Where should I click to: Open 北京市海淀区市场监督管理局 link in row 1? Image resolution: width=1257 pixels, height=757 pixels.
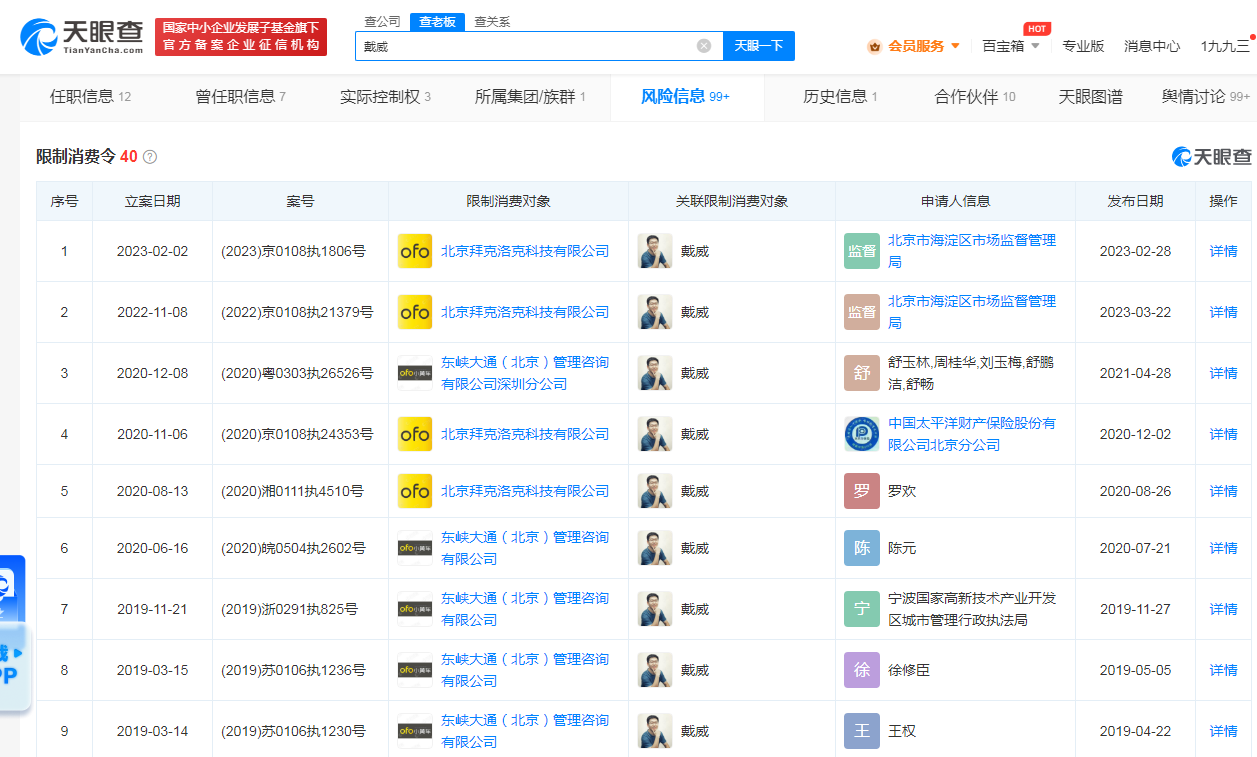[972, 251]
